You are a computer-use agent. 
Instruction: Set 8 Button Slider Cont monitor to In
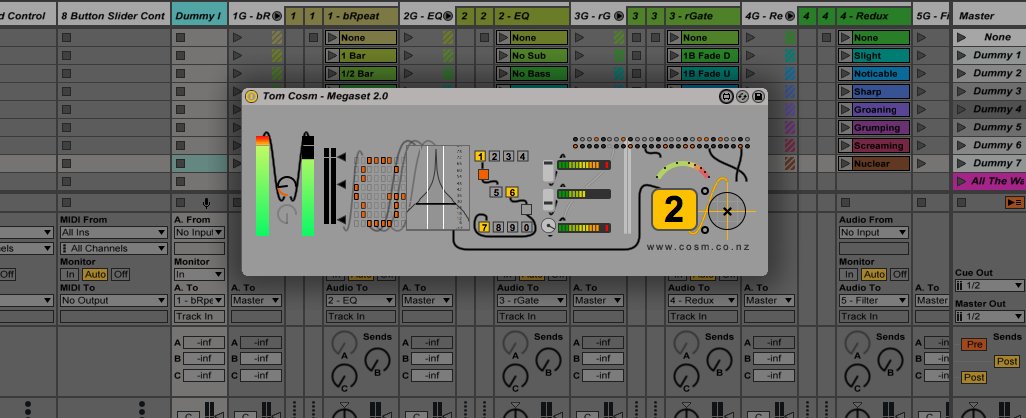pos(71,275)
